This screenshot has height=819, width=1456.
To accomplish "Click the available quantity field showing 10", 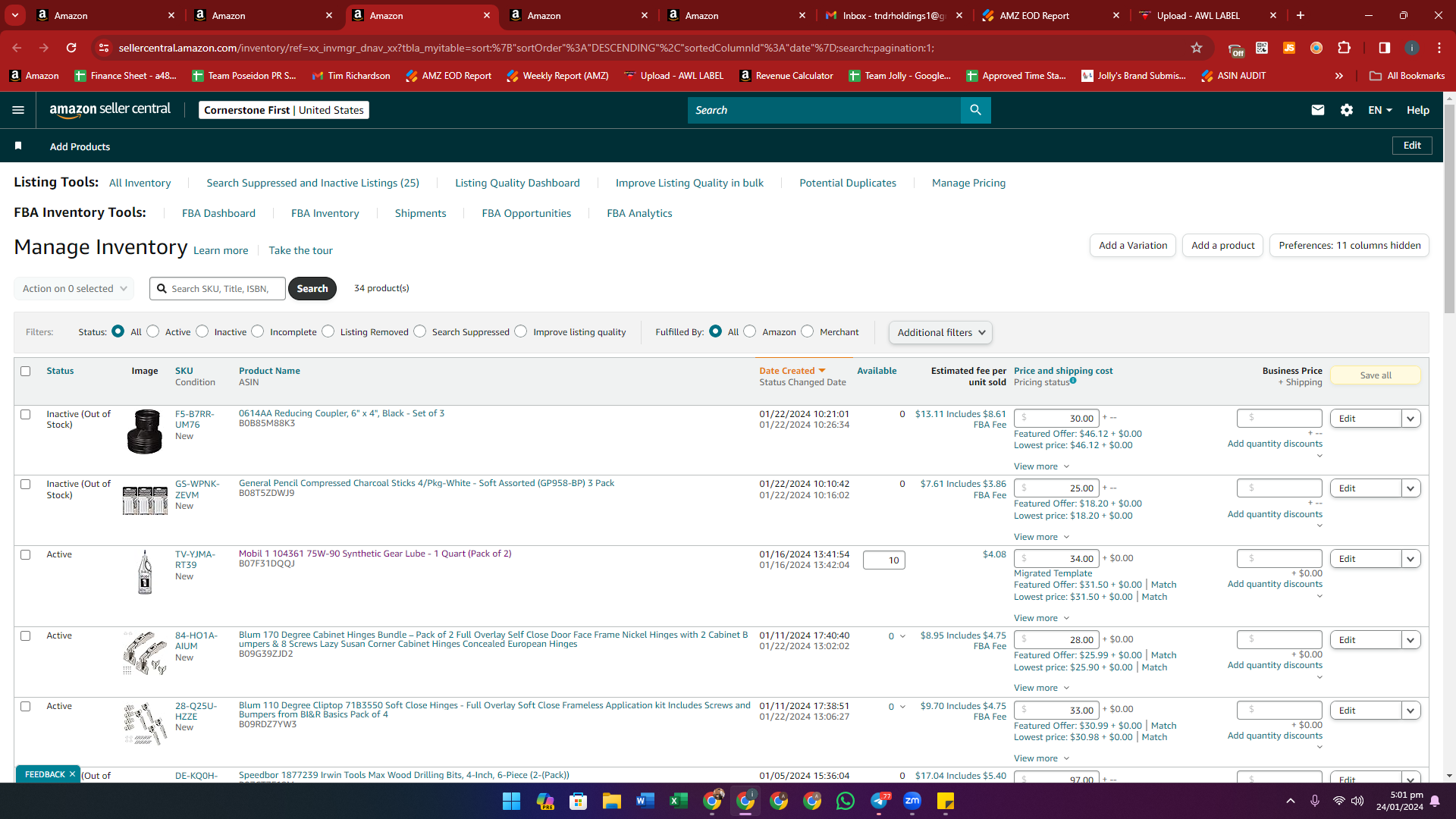I will (883, 560).
